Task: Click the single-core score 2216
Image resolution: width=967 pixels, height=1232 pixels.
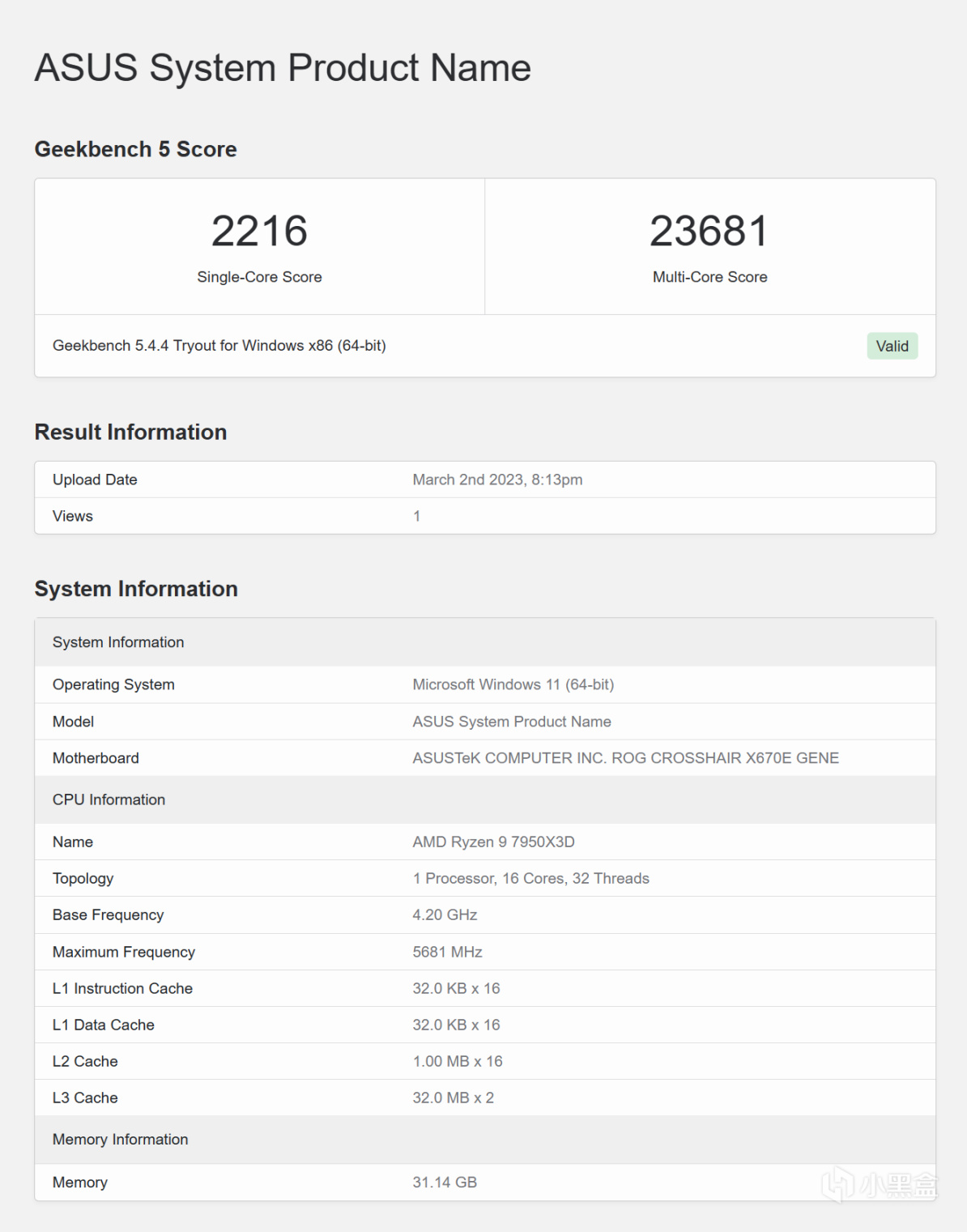Action: coord(259,231)
